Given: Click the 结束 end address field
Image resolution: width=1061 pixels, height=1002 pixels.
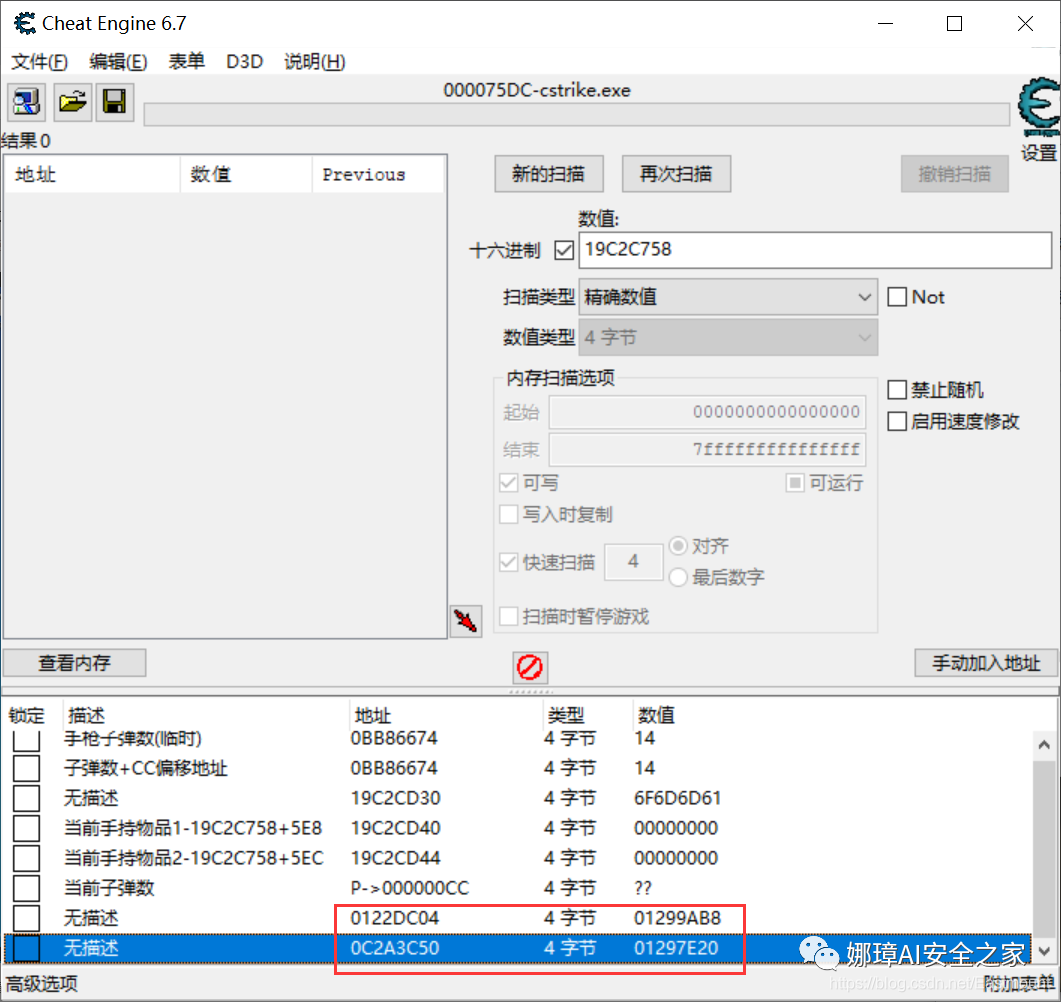Looking at the screenshot, I should pos(707,449).
